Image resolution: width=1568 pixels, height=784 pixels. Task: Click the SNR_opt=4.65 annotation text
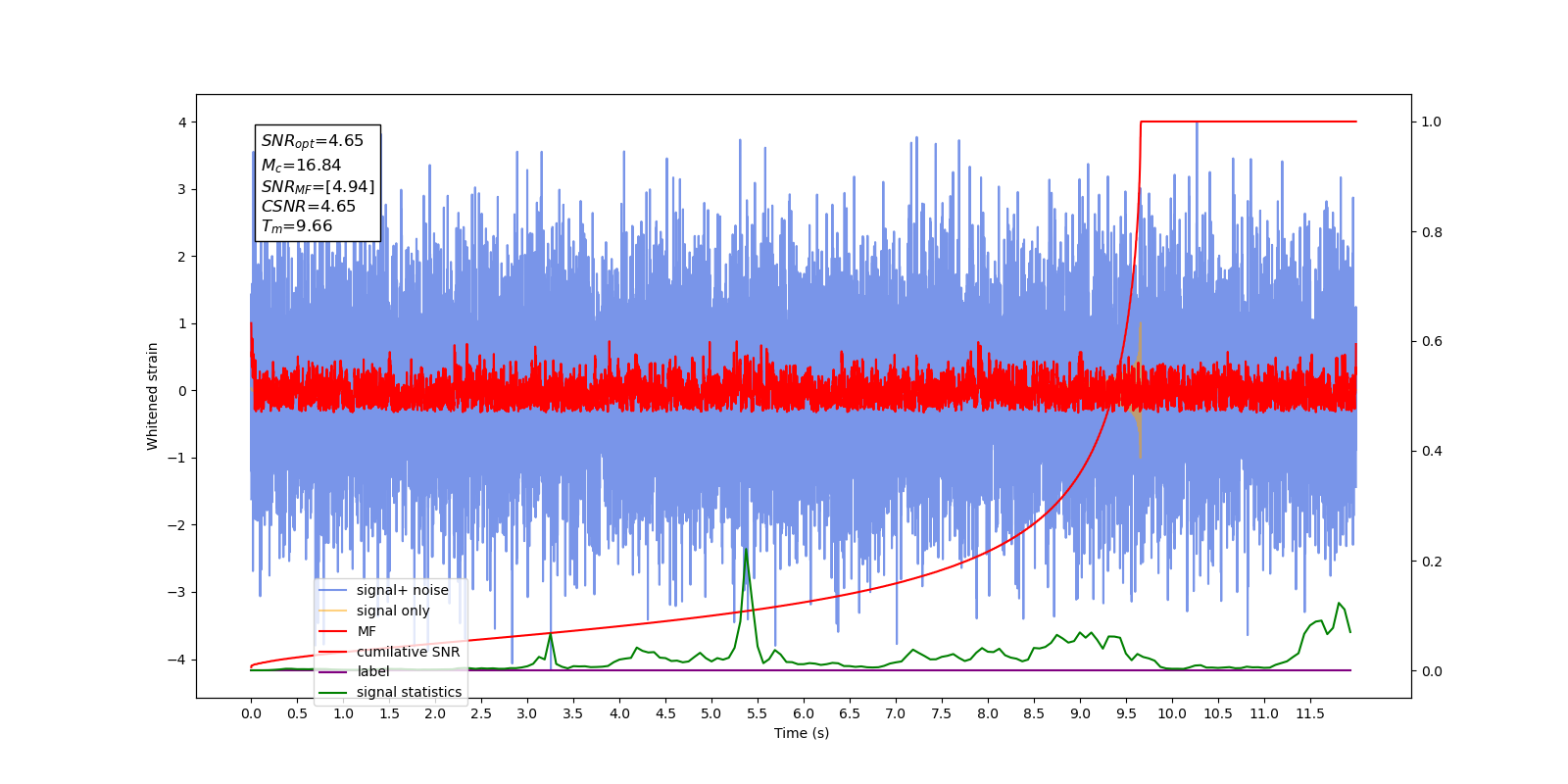[x=312, y=141]
